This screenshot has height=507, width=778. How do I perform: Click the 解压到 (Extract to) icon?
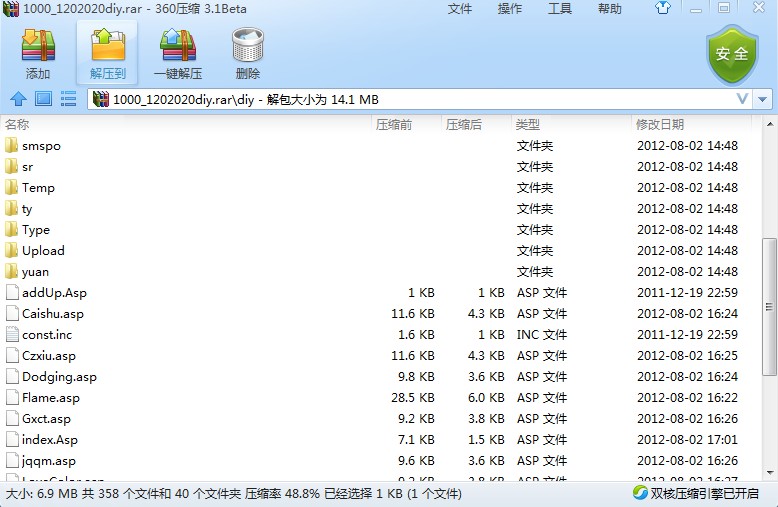pyautogui.click(x=108, y=46)
